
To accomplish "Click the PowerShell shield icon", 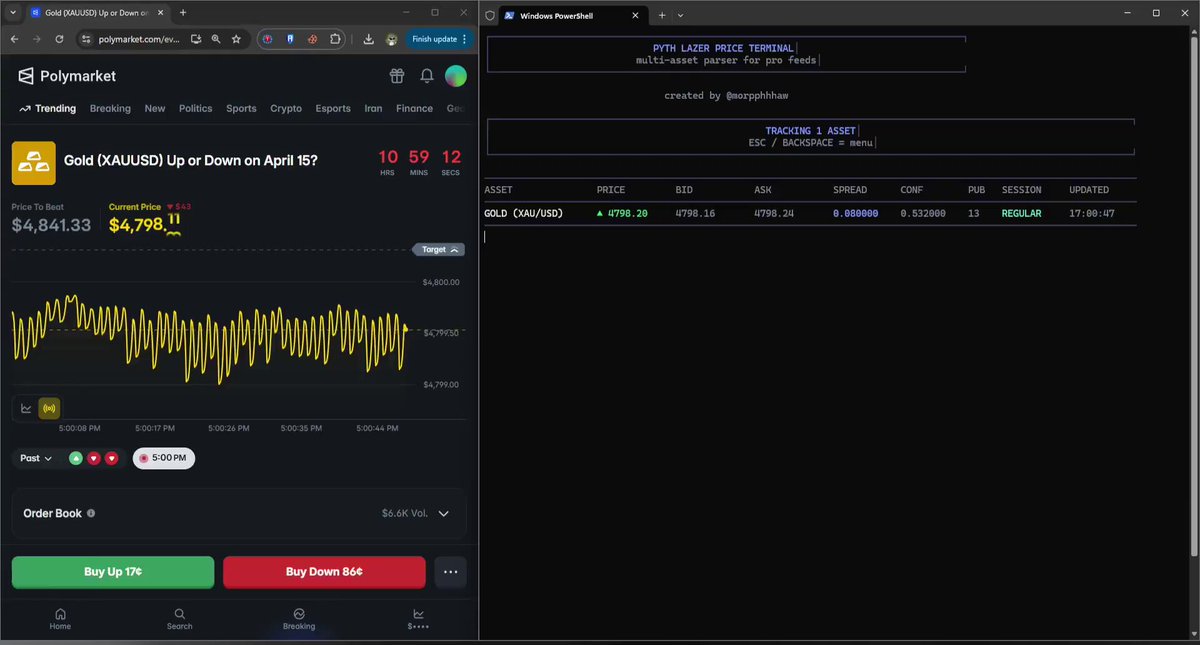I will [490, 14].
